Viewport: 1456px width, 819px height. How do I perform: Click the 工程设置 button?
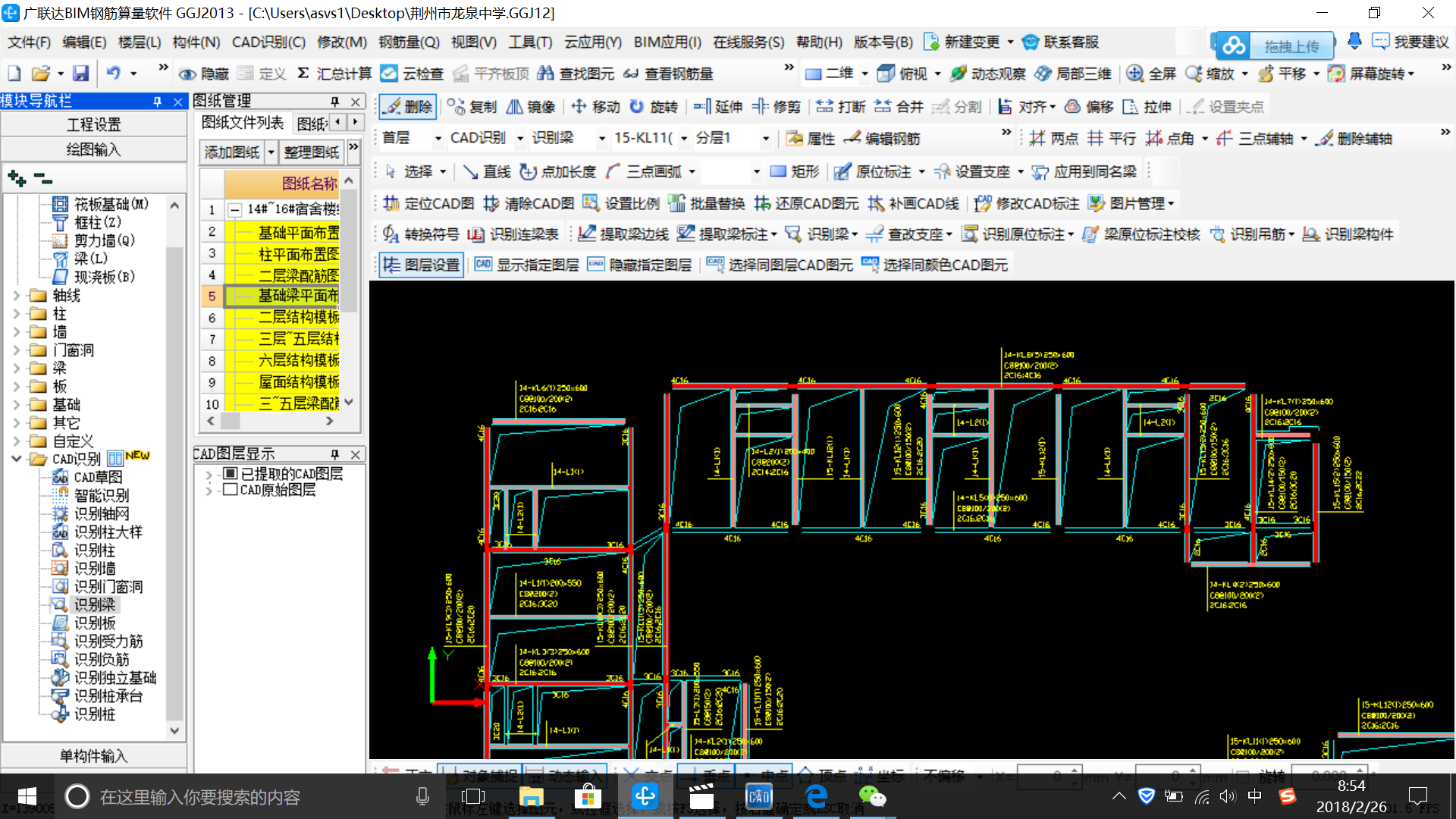click(x=94, y=124)
